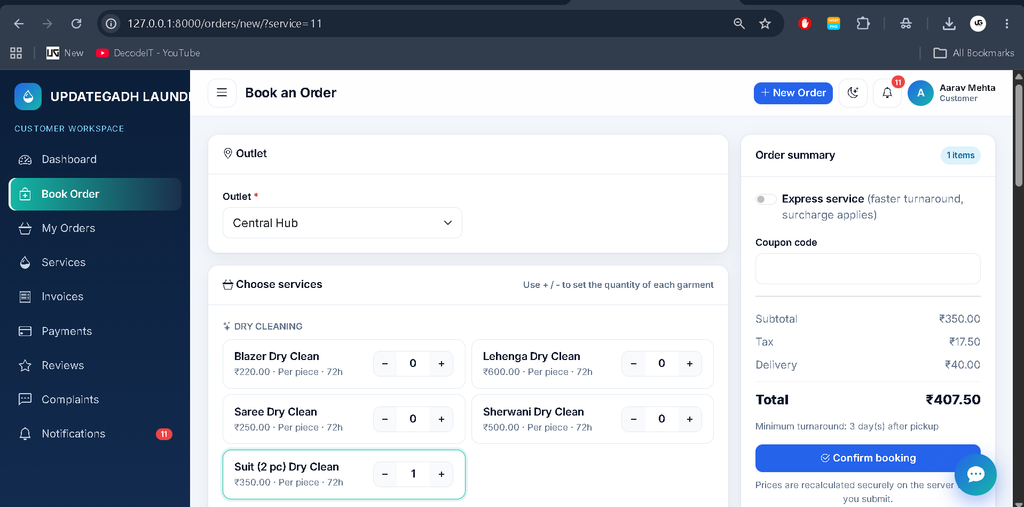The width and height of the screenshot is (1024, 507).
Task: Bookmark this page with the star
Action: 765,24
